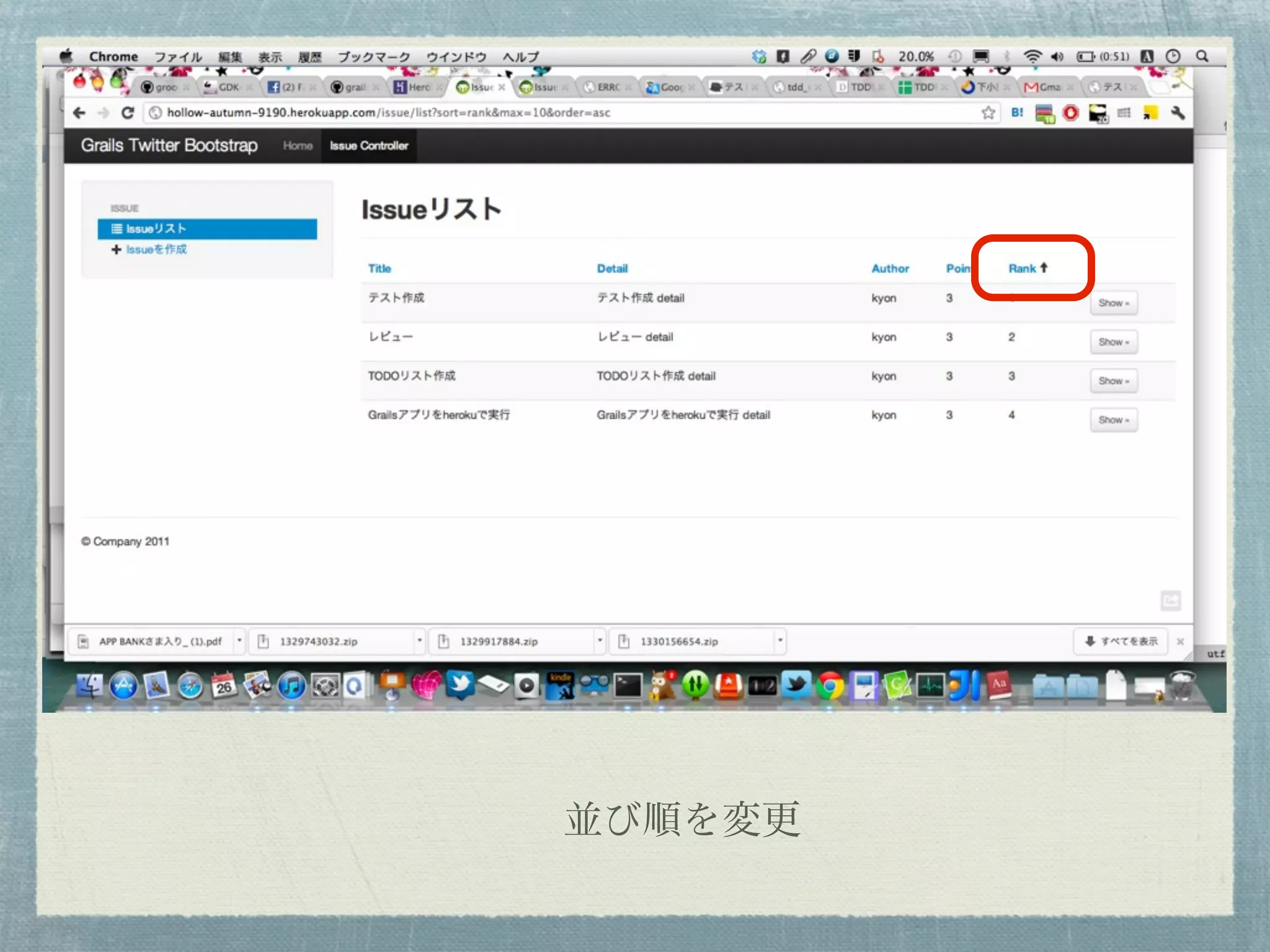Screen dimensions: 1270x952
Task: Open the ブックマーク menu
Action: [374, 57]
